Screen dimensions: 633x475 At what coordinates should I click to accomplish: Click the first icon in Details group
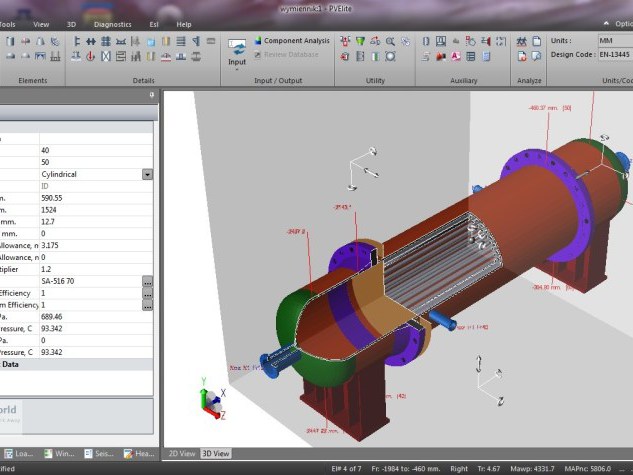point(77,42)
